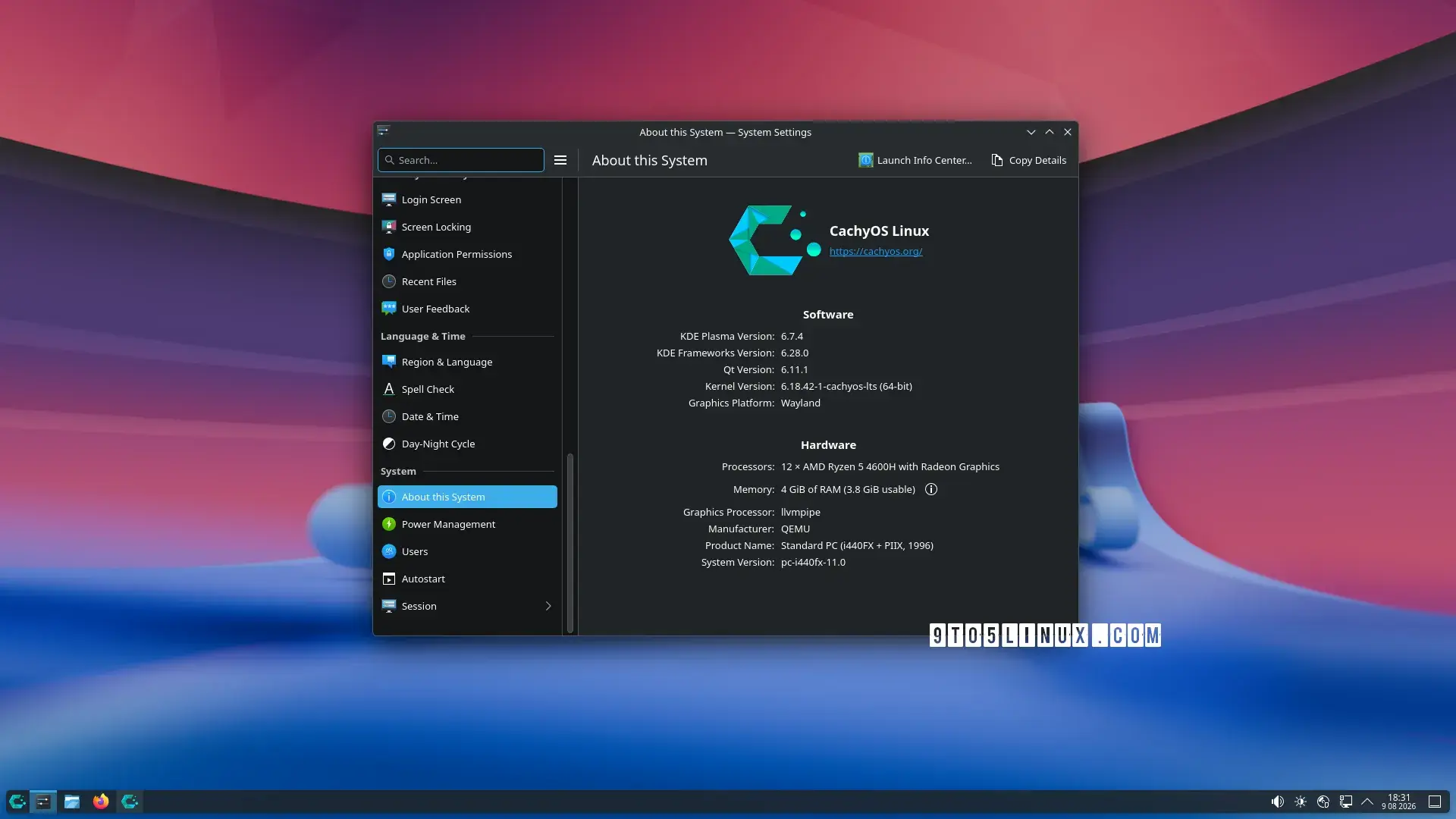
Task: Open Session settings category
Action: click(467, 606)
